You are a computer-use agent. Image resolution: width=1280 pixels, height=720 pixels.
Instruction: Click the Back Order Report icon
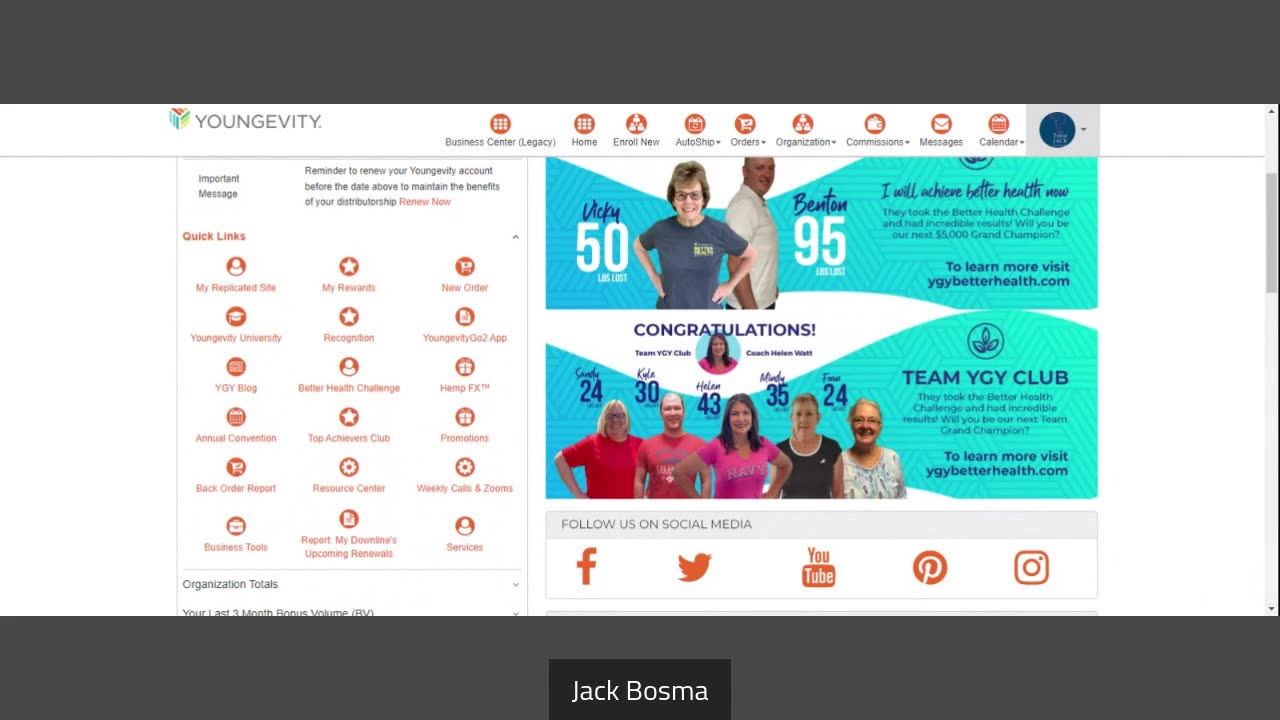[236, 467]
